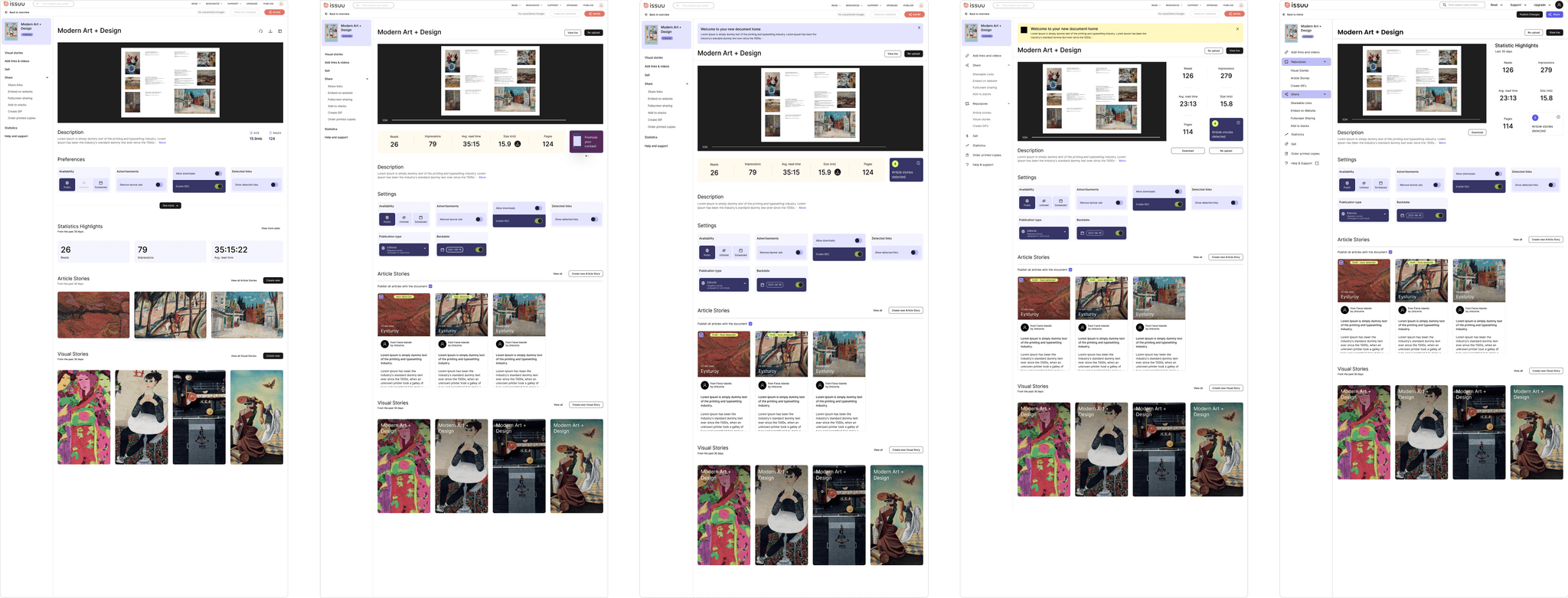1568x598 pixels.
Task: Collapse the Share section chevron in the first mockup
Action: [47, 77]
